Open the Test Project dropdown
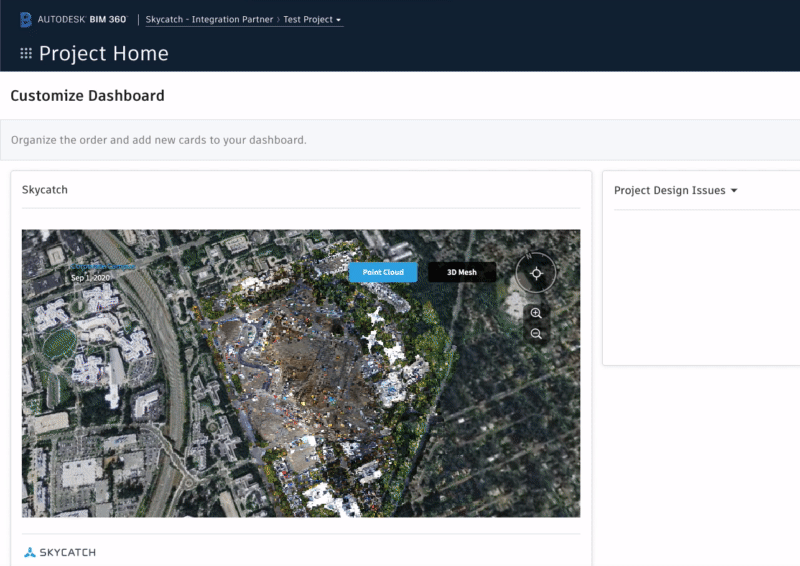This screenshot has height=566, width=800. coord(312,19)
